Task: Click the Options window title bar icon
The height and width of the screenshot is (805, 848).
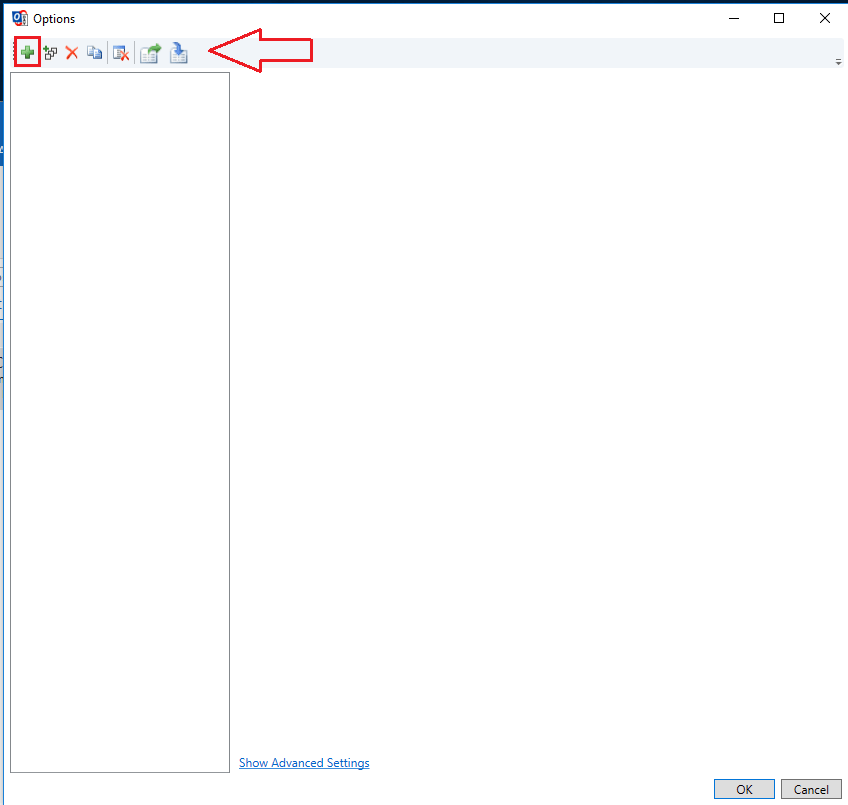Action: click(x=20, y=18)
